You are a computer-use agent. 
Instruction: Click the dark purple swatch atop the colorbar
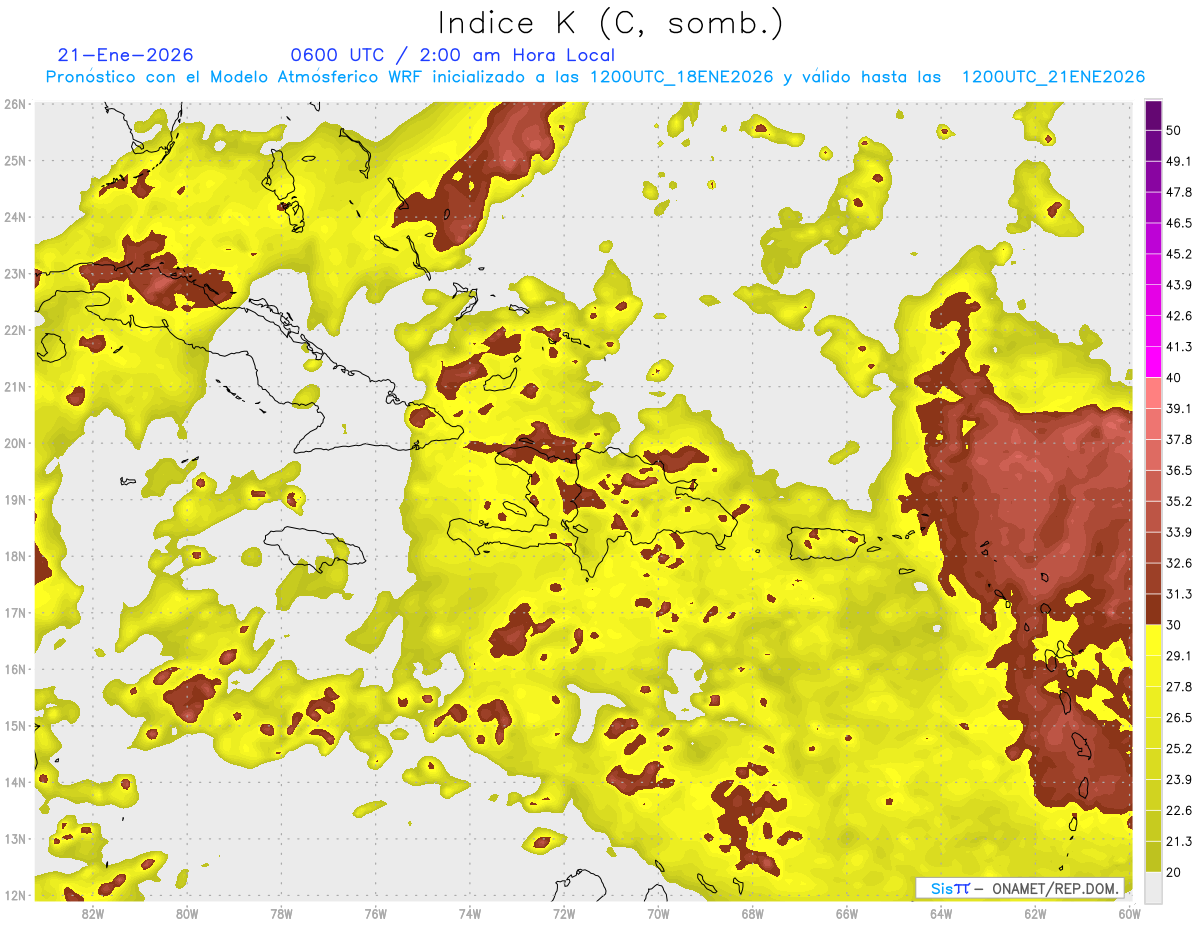1153,115
